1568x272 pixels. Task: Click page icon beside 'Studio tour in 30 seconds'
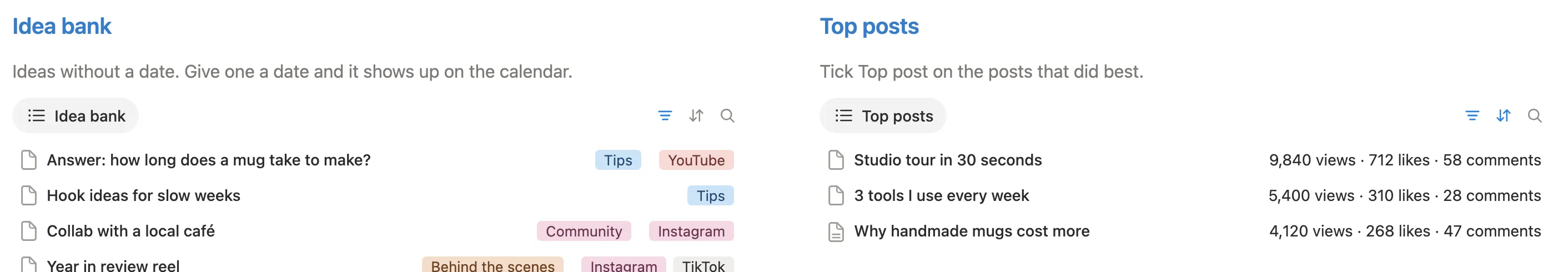click(x=836, y=160)
